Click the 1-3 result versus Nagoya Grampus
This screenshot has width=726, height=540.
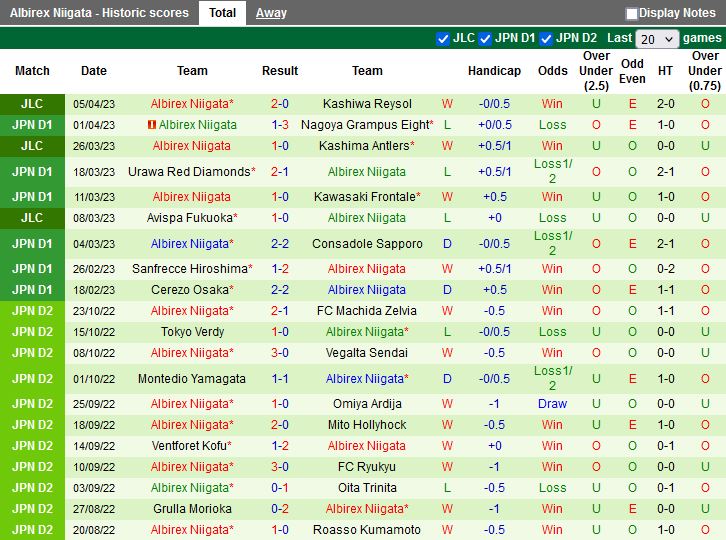(280, 125)
